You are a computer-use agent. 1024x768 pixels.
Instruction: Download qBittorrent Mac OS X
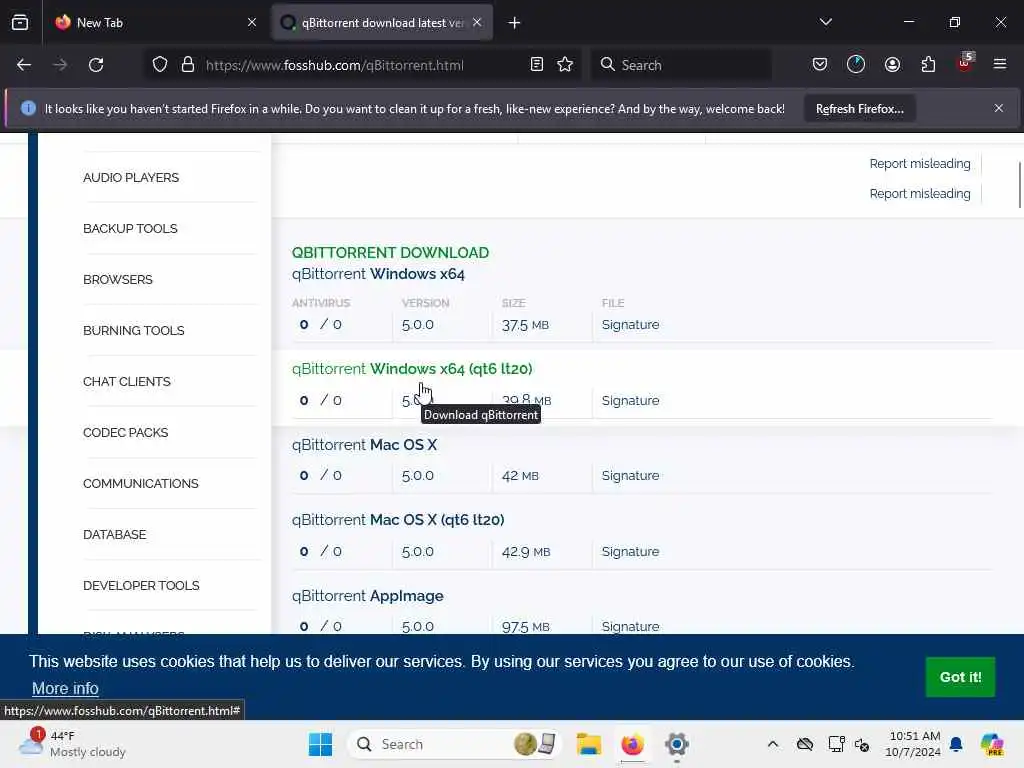coord(364,445)
